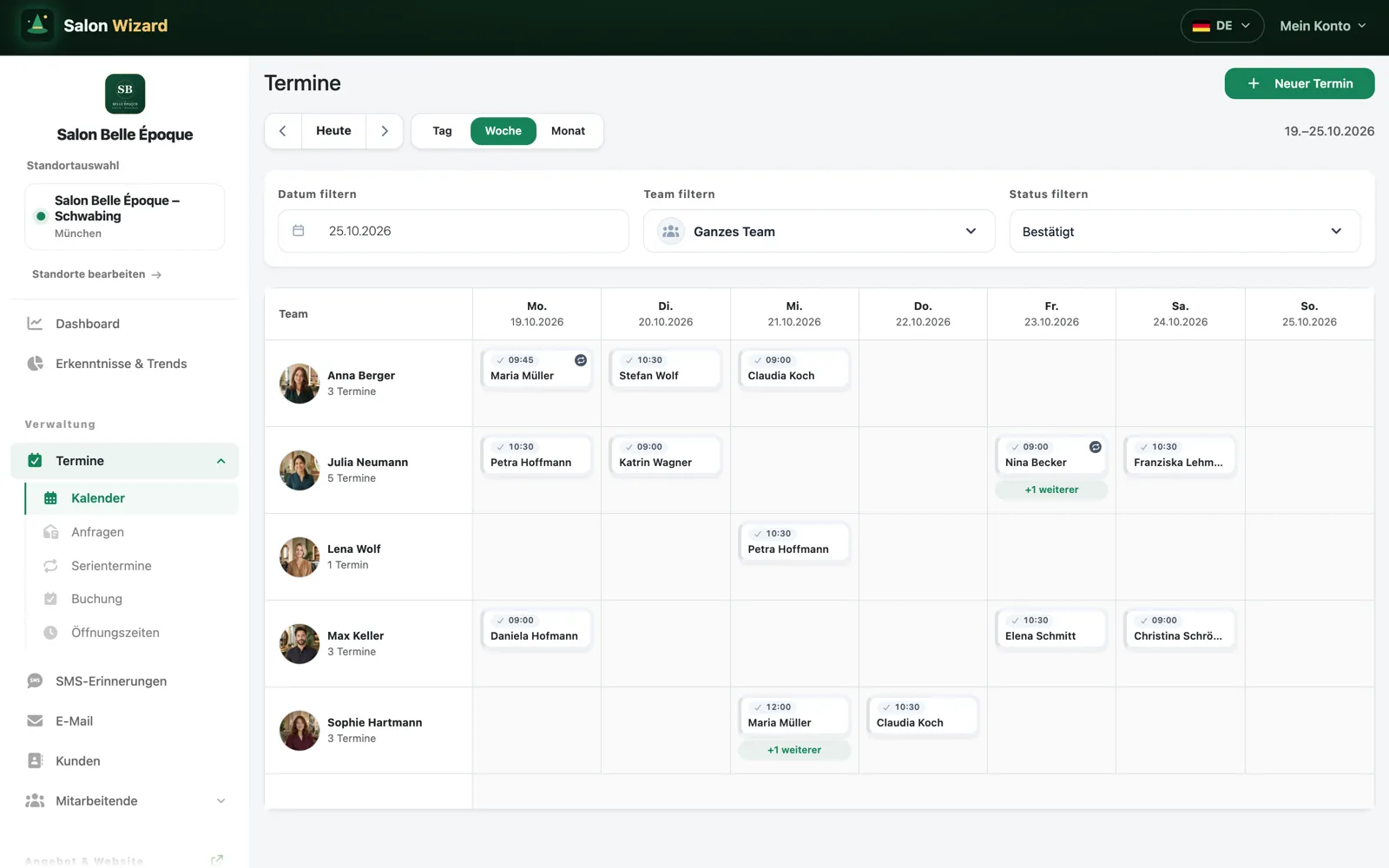Image resolution: width=1389 pixels, height=868 pixels.
Task: Click the Buchung checkmark icon
Action: [x=50, y=599]
